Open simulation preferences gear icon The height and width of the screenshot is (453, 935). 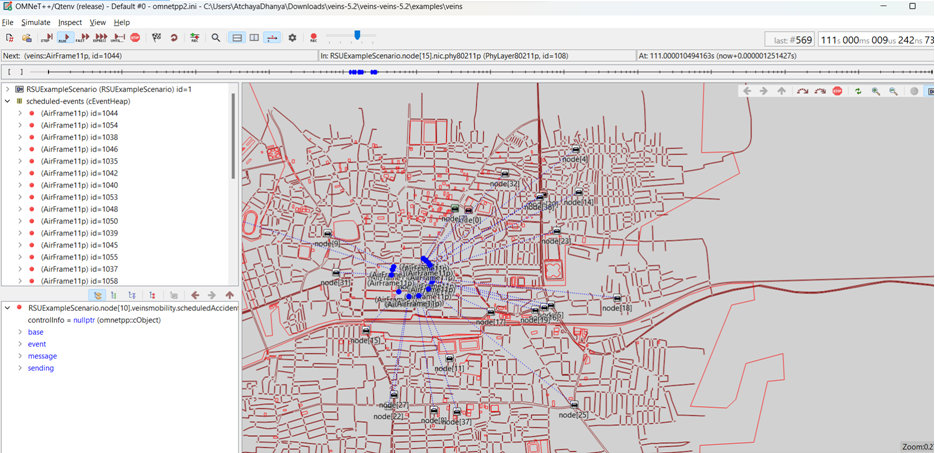[x=292, y=38]
